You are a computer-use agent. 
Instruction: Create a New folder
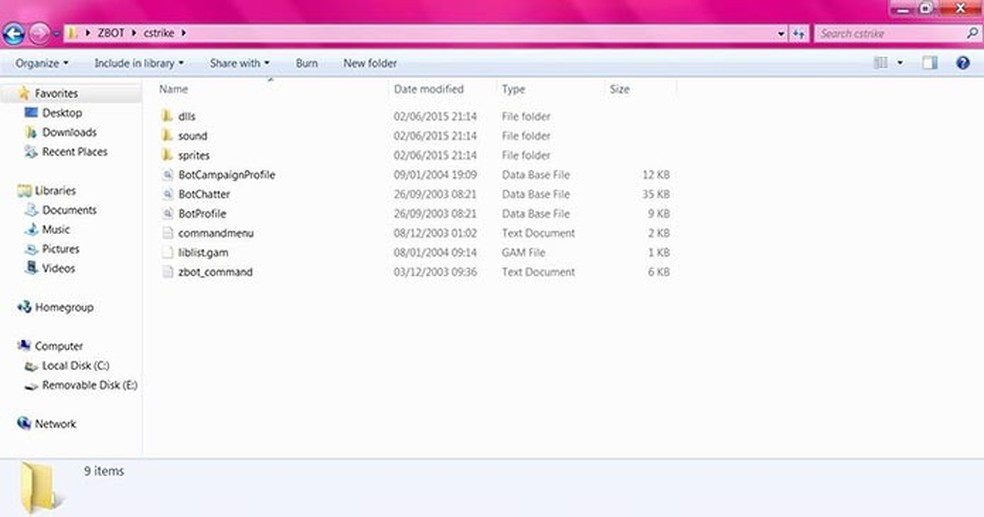tap(370, 63)
